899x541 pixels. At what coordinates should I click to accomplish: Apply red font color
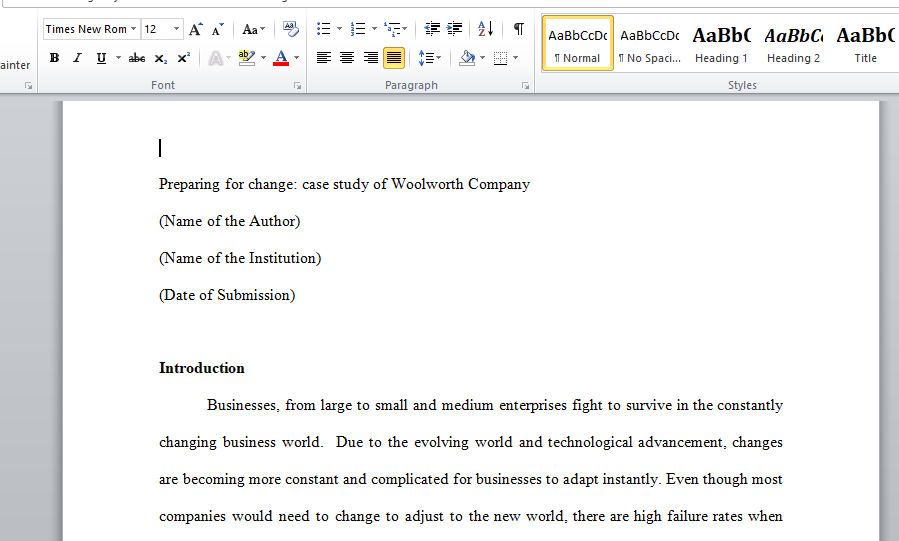(x=281, y=58)
